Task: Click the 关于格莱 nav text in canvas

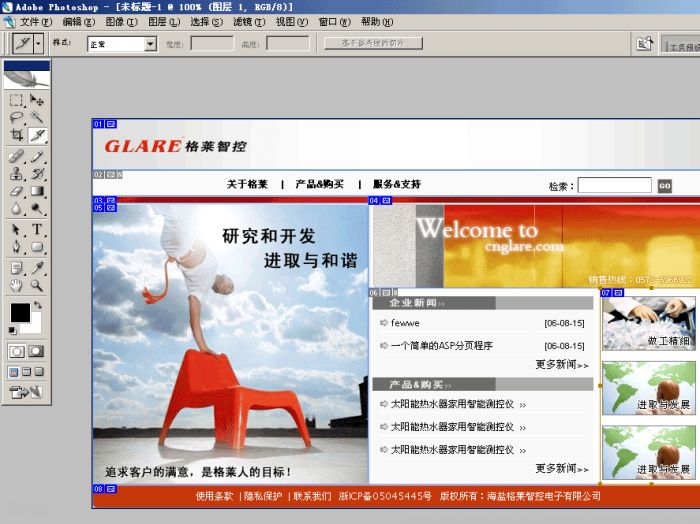Action: (x=247, y=184)
